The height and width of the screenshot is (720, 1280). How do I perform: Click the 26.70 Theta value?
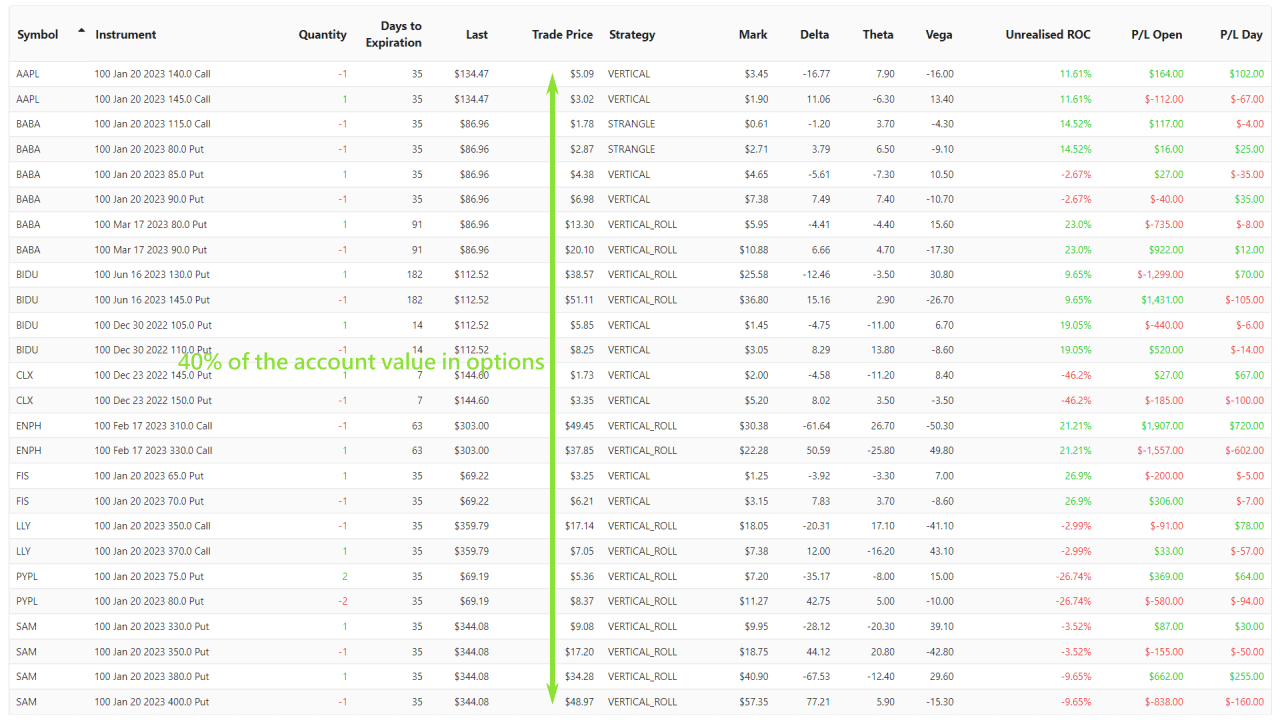883,426
